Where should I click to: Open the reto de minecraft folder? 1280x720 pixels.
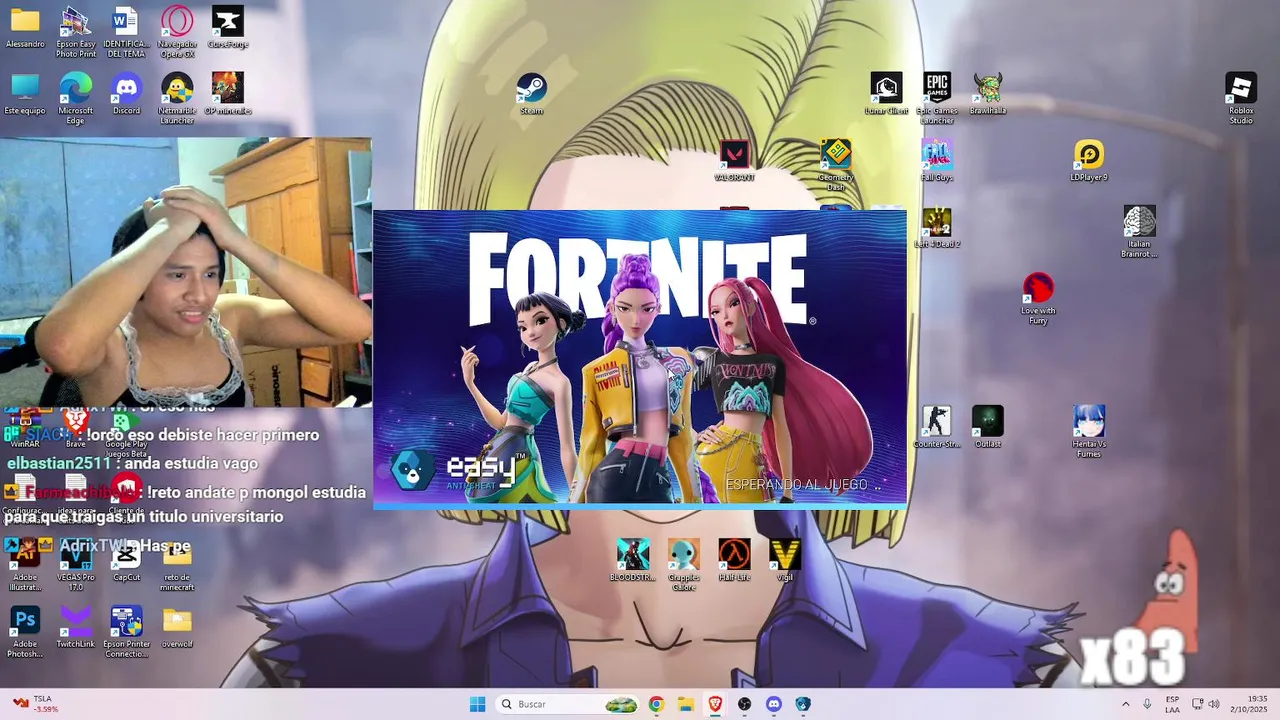(x=177, y=565)
